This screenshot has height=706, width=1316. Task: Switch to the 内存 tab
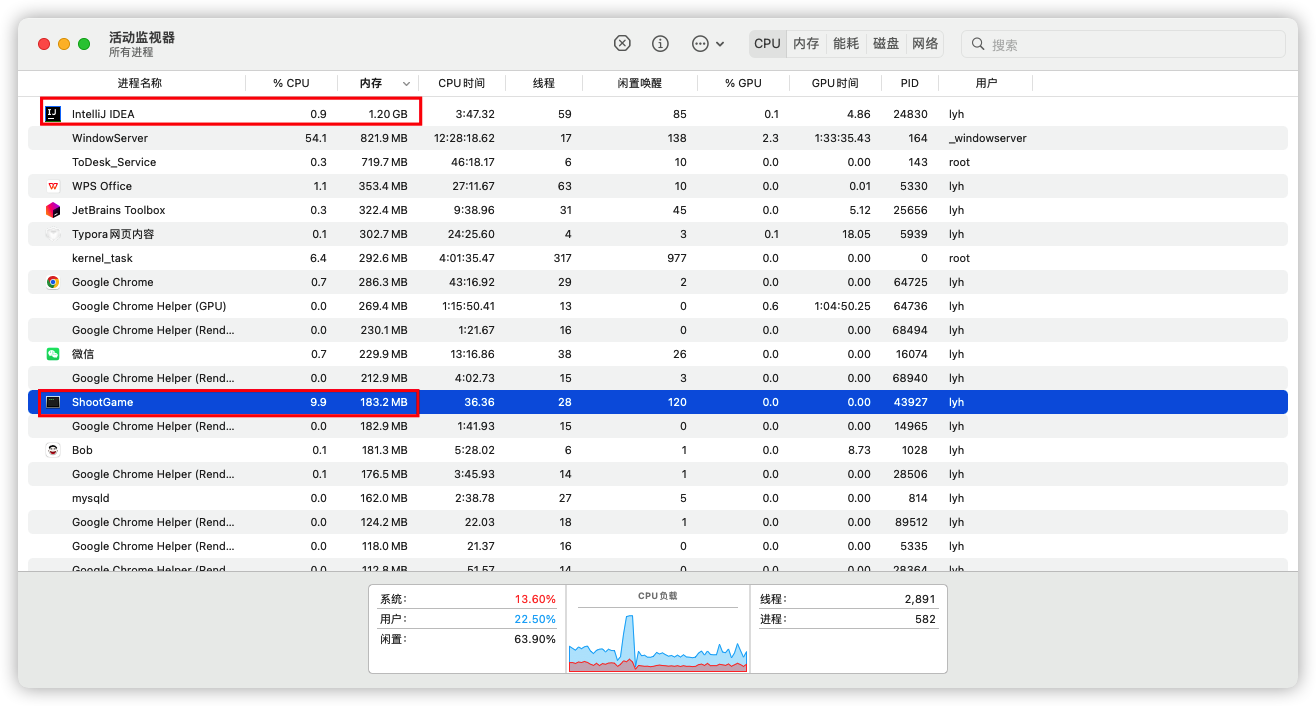click(x=806, y=44)
